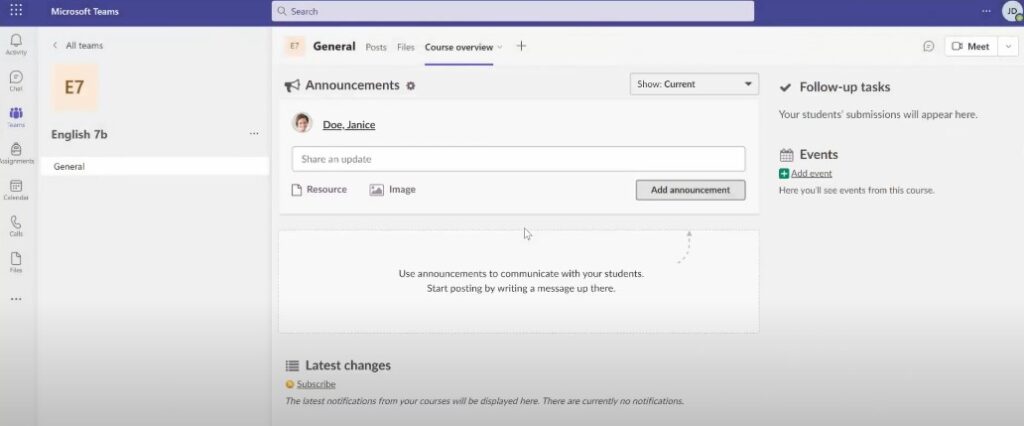
Task: Click Add announcement button
Action: [690, 190]
